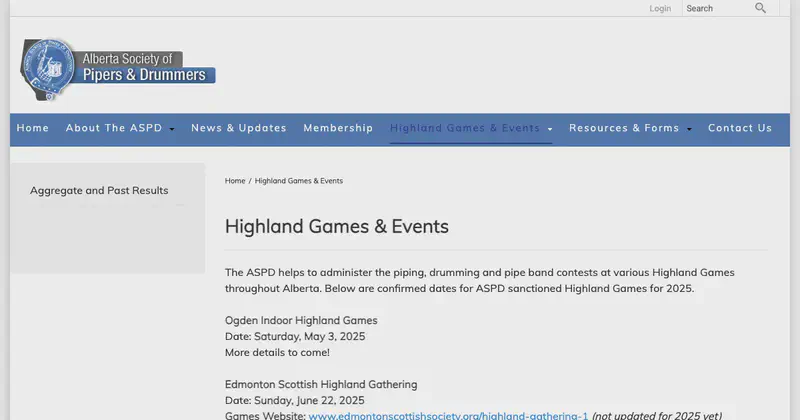Expand Resources & Forms dropdown arrow
Screen dimensions: 800x420
689,129
